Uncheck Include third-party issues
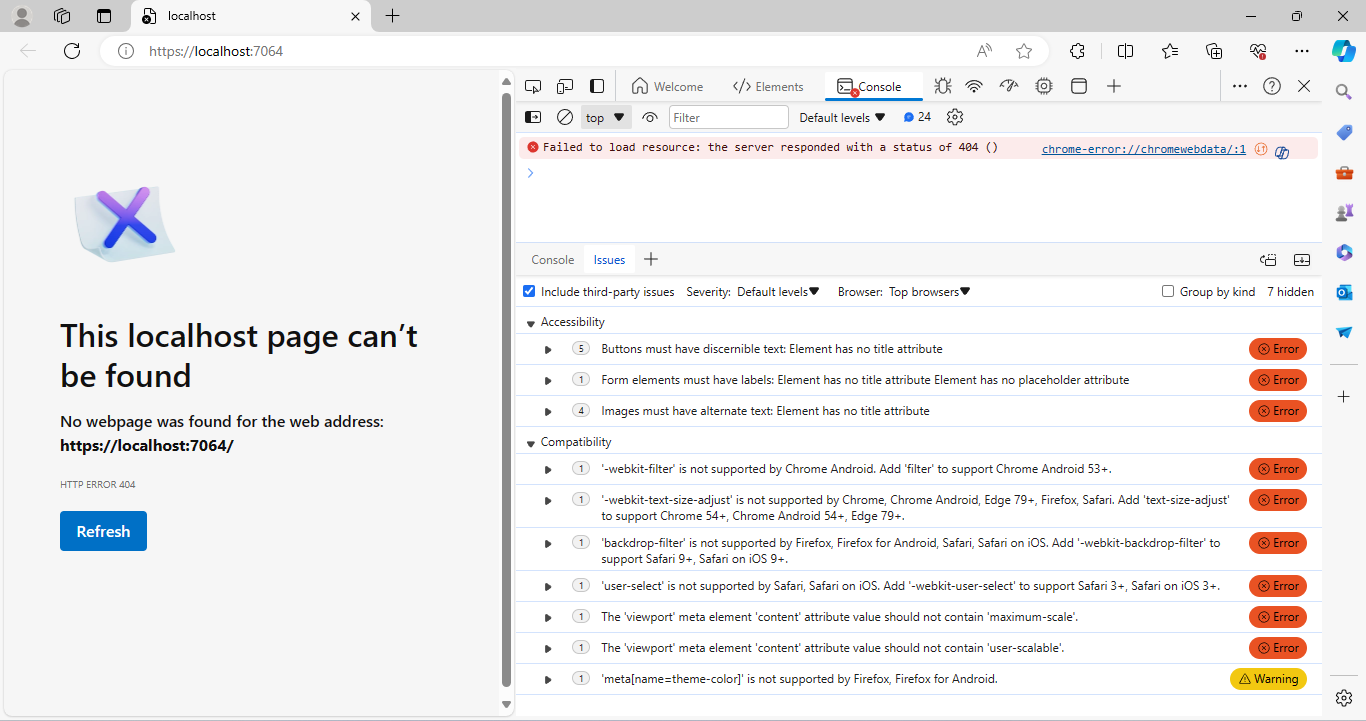This screenshot has height=721, width=1366. pos(528,291)
